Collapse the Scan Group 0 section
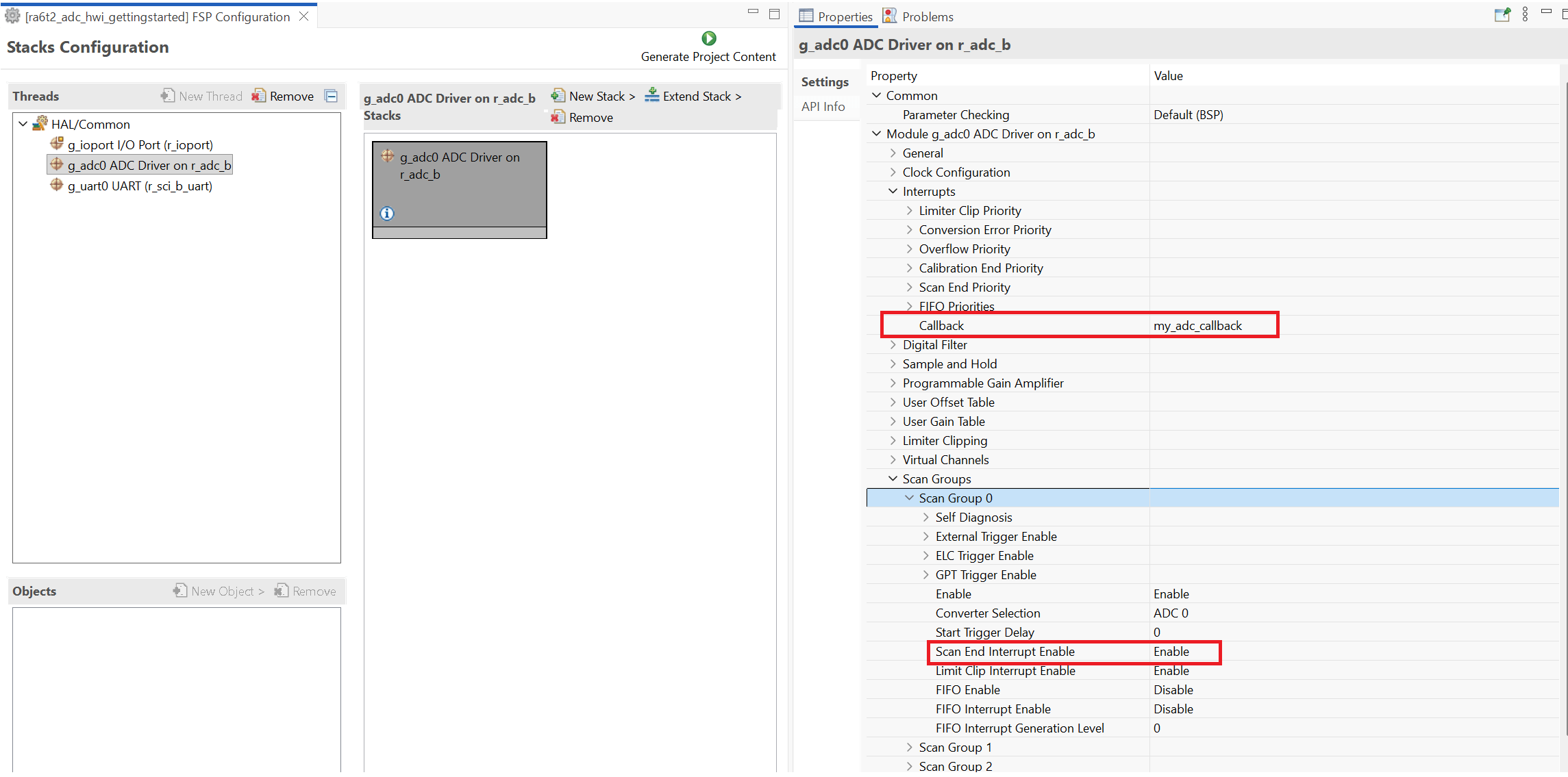This screenshot has width=1568, height=777. [909, 498]
